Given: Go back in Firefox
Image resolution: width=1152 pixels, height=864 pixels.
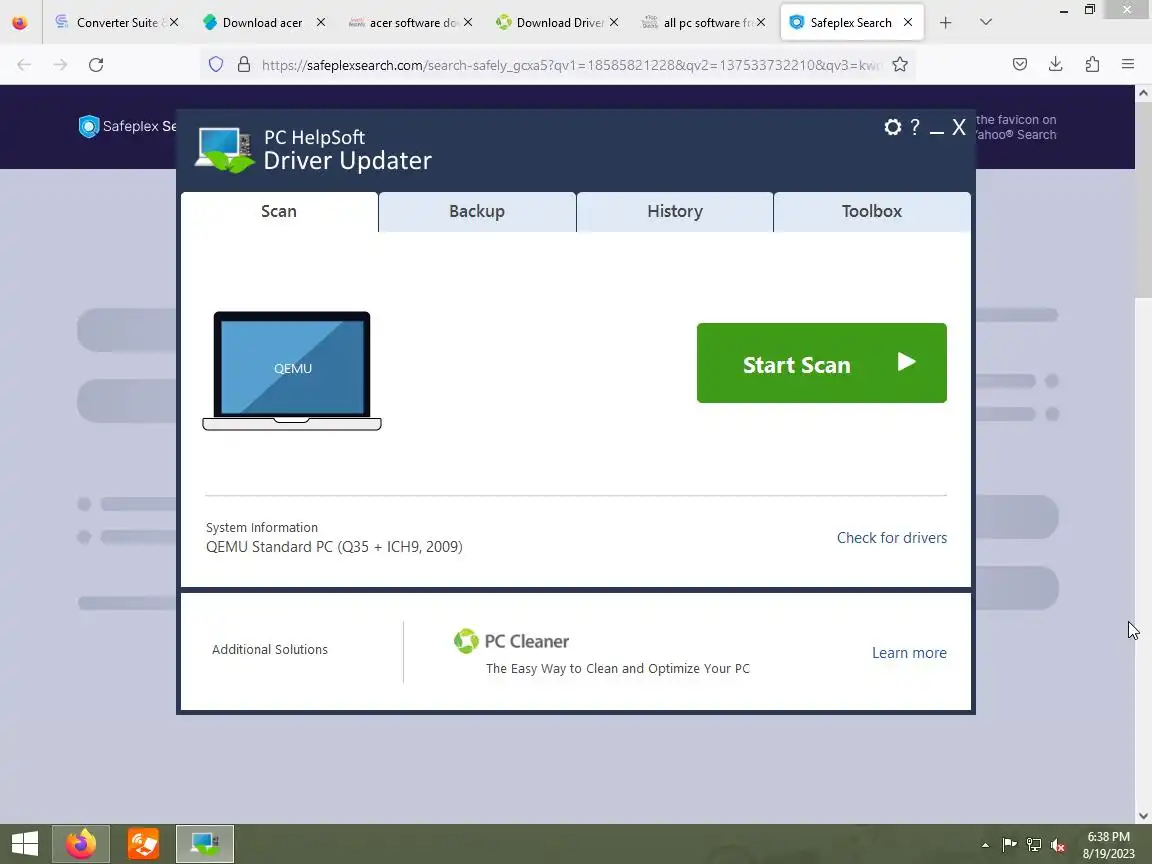Looking at the screenshot, I should tap(24, 65).
